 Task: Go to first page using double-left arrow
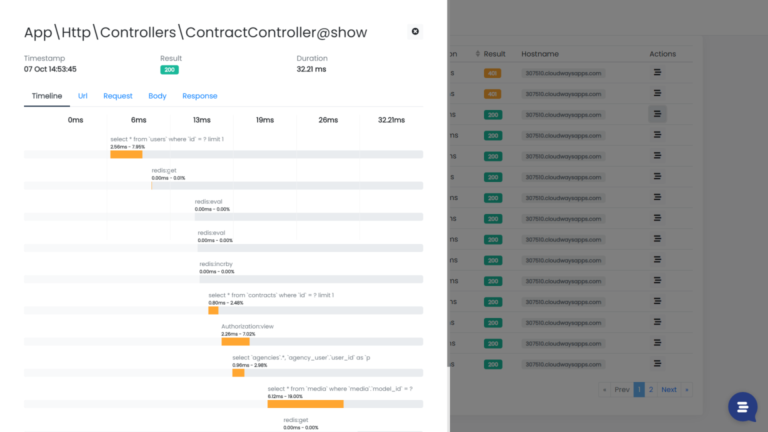point(604,390)
